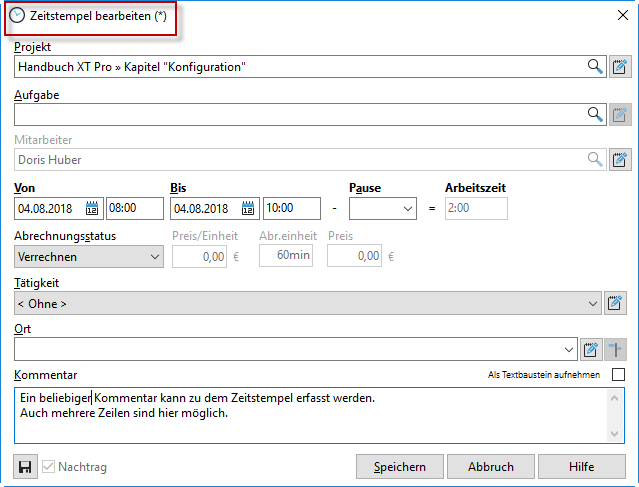This screenshot has width=639, height=487.
Task: Click the search magnifier in the Projekt field
Action: [595, 67]
